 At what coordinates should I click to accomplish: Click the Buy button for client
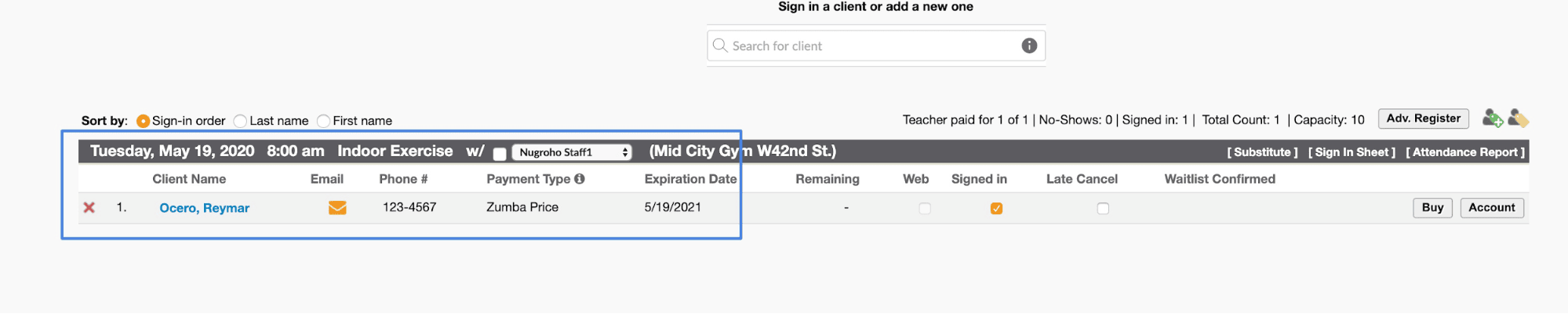point(1433,207)
